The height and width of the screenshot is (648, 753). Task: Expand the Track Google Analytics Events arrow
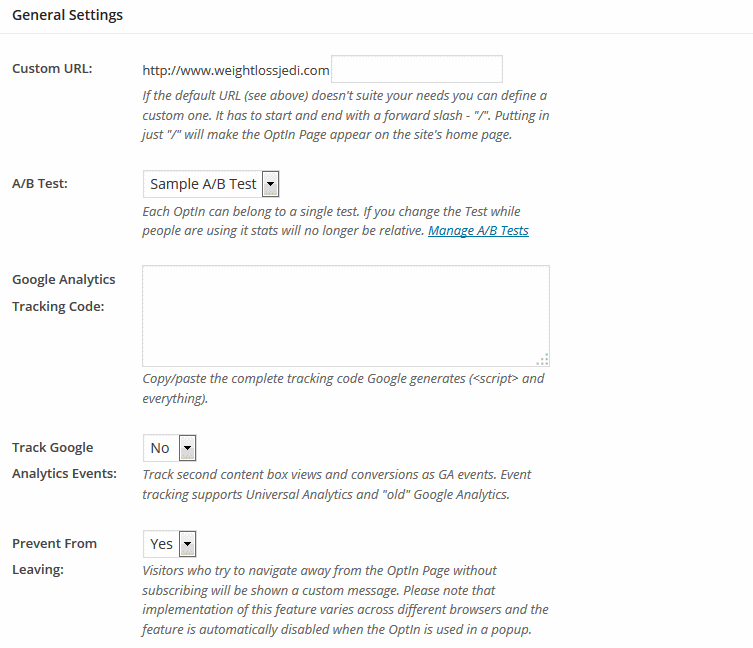pos(187,448)
